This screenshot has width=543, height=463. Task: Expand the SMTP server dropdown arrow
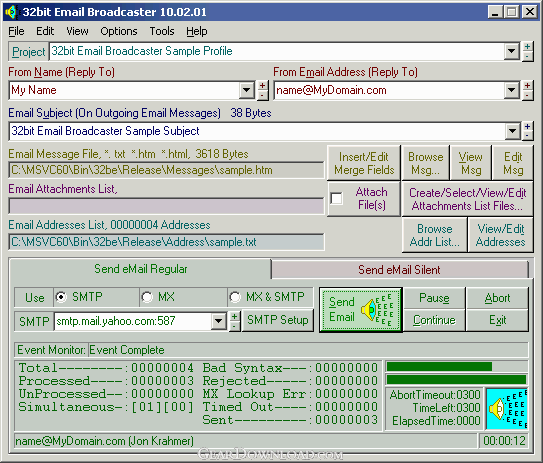219,321
